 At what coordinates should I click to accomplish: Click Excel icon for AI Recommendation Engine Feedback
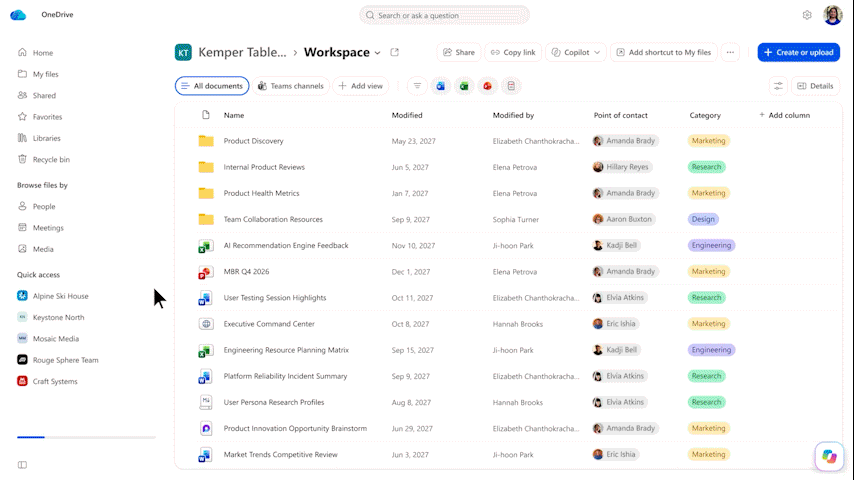tap(205, 246)
